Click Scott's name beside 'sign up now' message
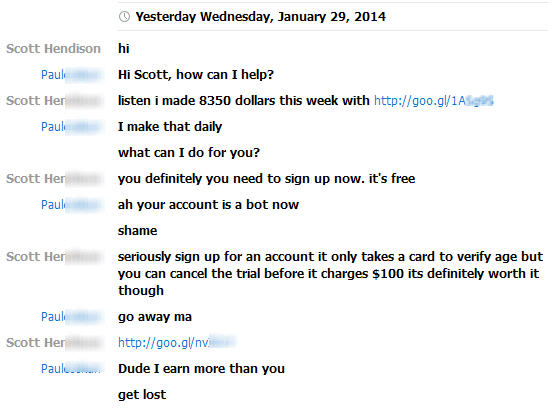Image resolution: width=548 pixels, height=408 pixels. [54, 179]
